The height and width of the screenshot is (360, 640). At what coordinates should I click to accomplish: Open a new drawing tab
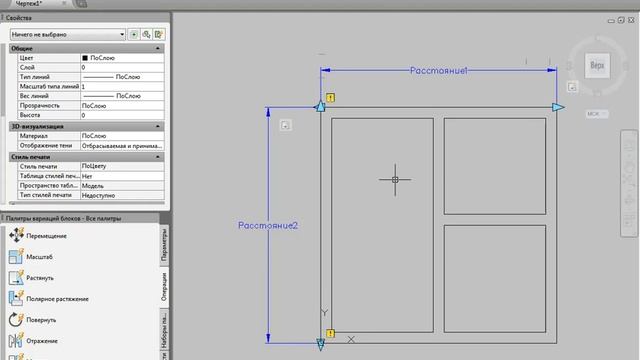point(81,4)
